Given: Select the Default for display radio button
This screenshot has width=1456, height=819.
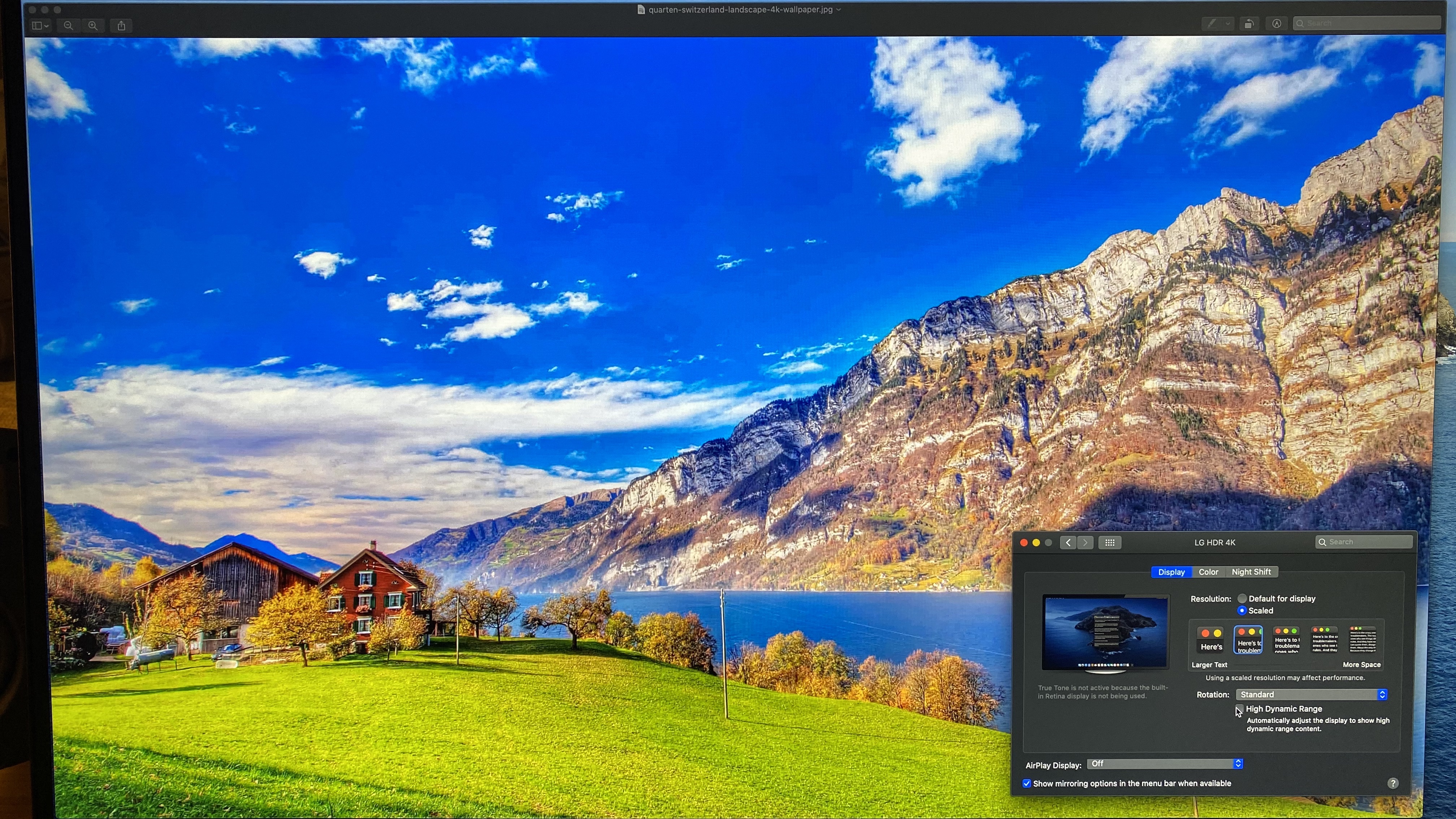Looking at the screenshot, I should pyautogui.click(x=1242, y=599).
